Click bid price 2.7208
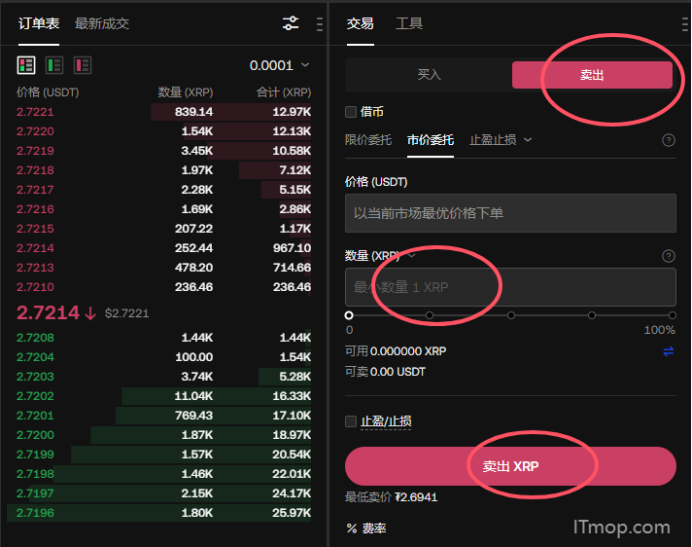The width and height of the screenshot is (692, 547). coord(35,338)
